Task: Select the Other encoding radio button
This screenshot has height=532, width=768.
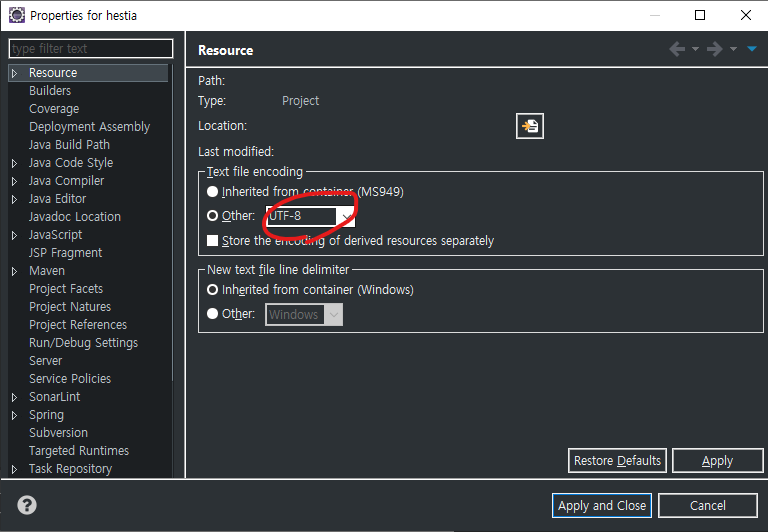Action: pyautogui.click(x=212, y=216)
